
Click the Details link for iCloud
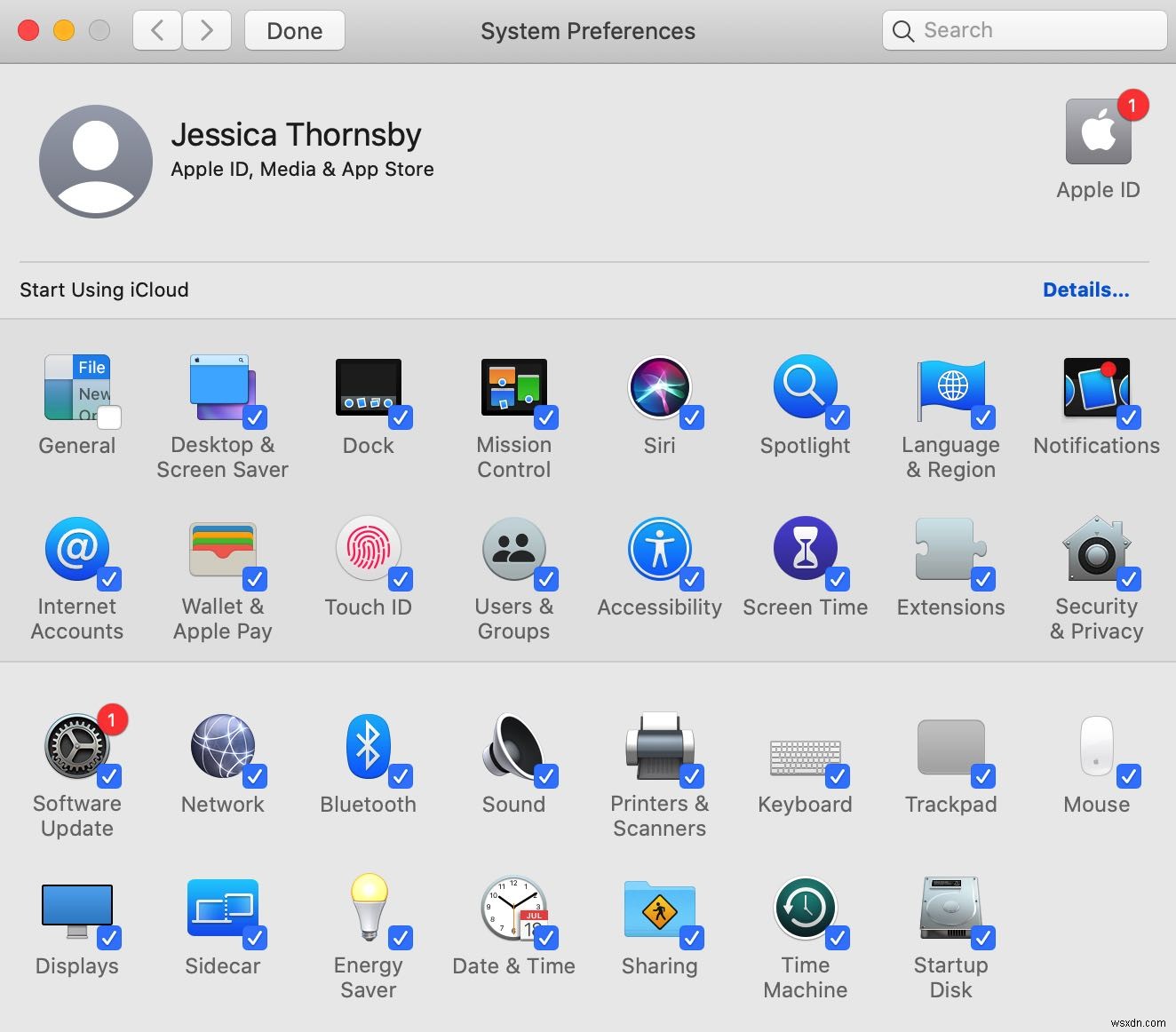[x=1085, y=290]
